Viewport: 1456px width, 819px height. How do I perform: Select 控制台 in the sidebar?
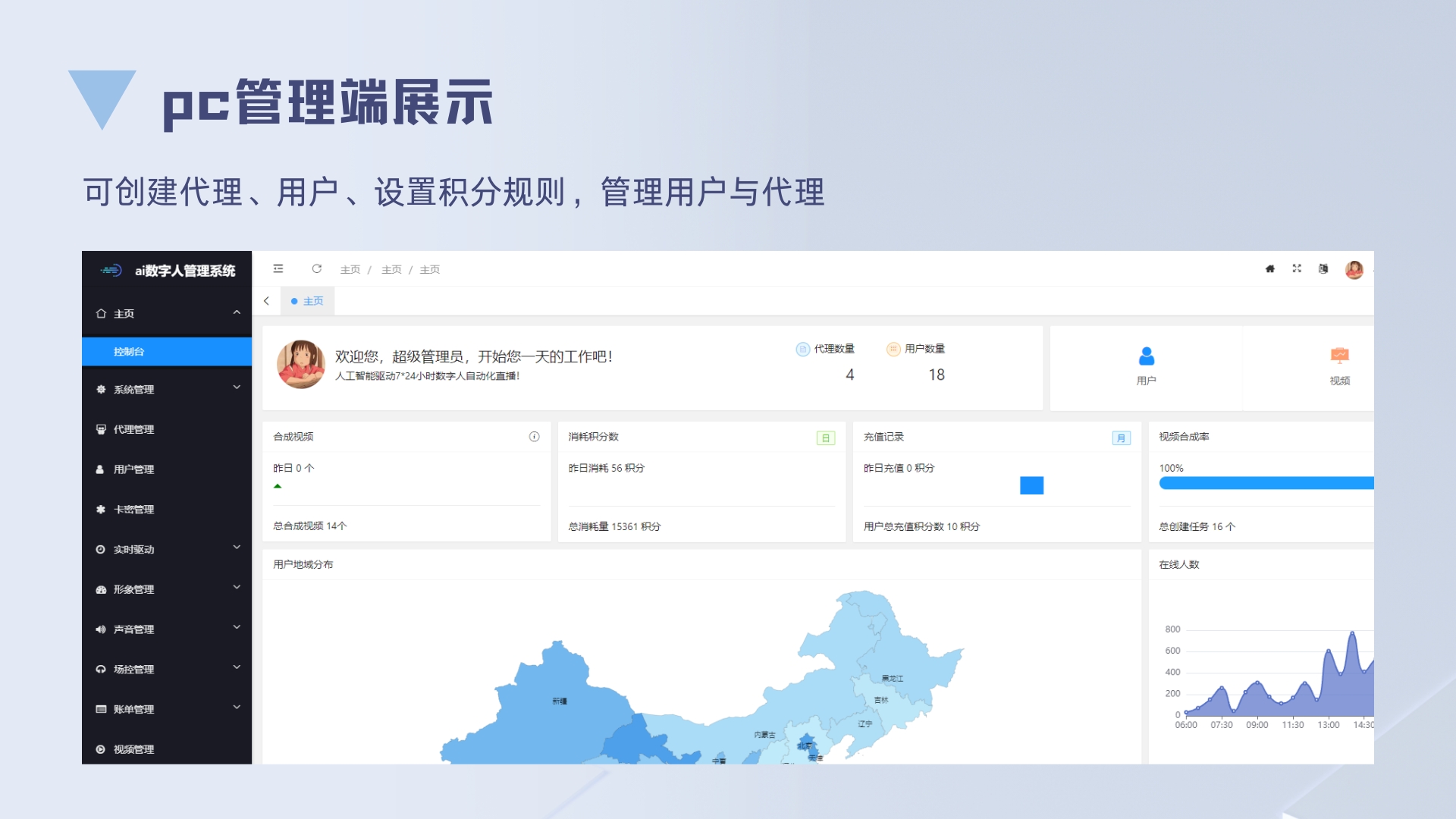click(x=129, y=351)
